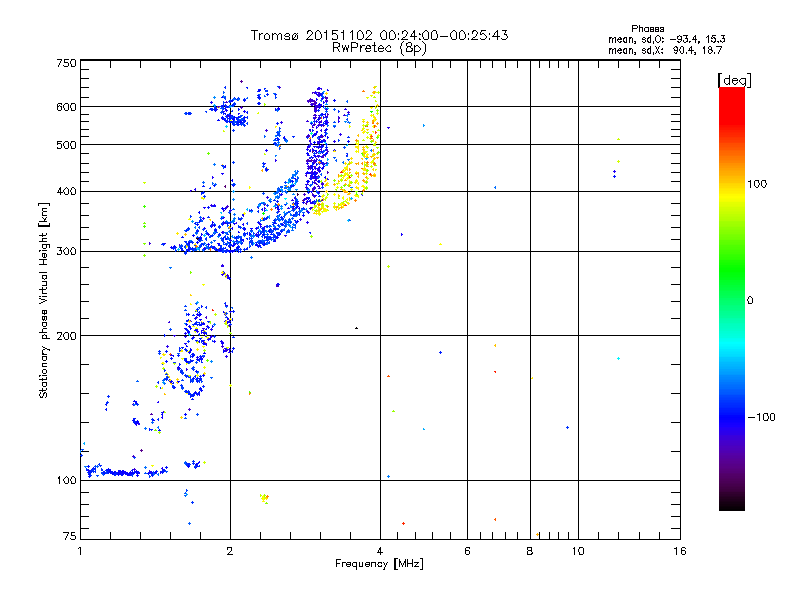This screenshot has height=600, width=800.
Task: Click the x-axis title 'Frequency [MHz]'
Action: tap(379, 564)
